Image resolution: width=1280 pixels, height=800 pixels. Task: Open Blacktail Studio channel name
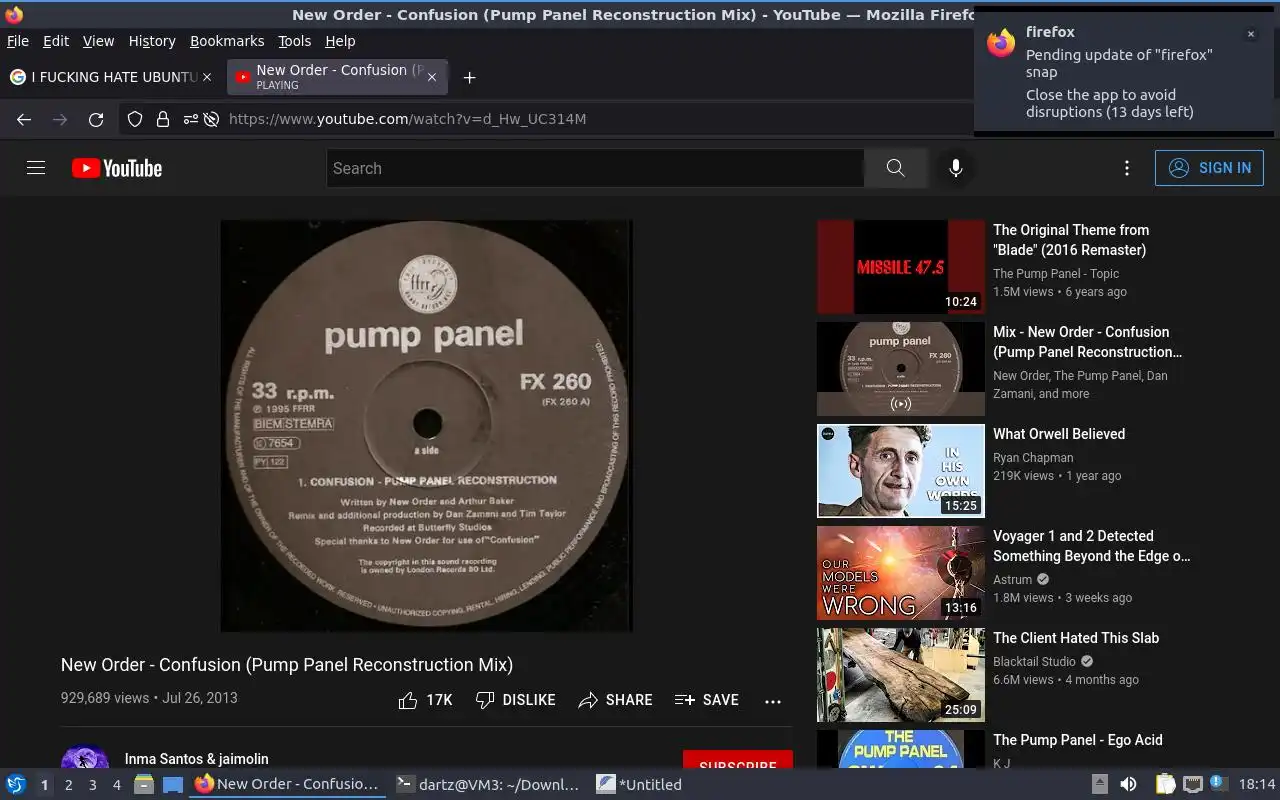(1034, 662)
